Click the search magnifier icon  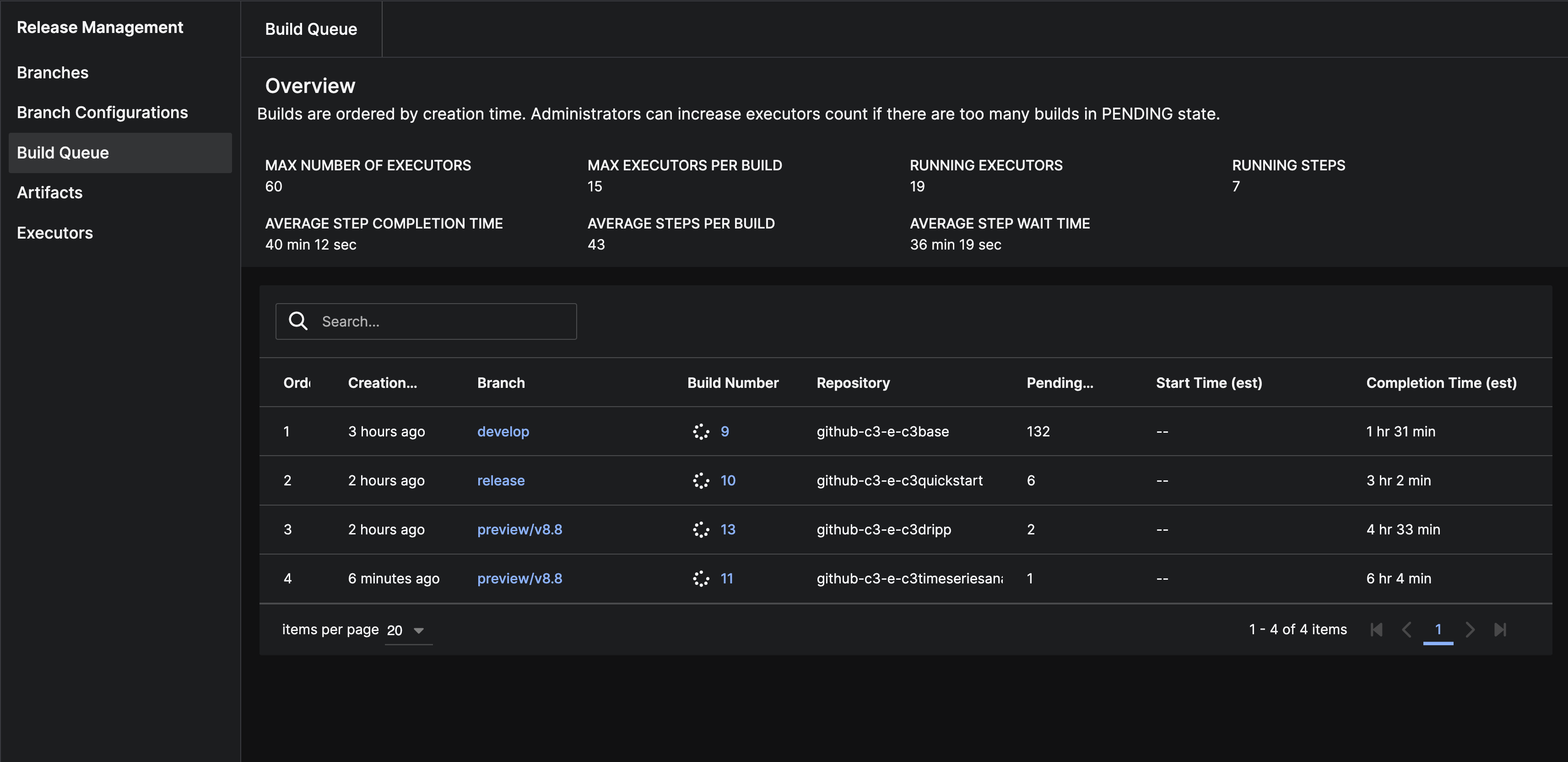(x=297, y=321)
